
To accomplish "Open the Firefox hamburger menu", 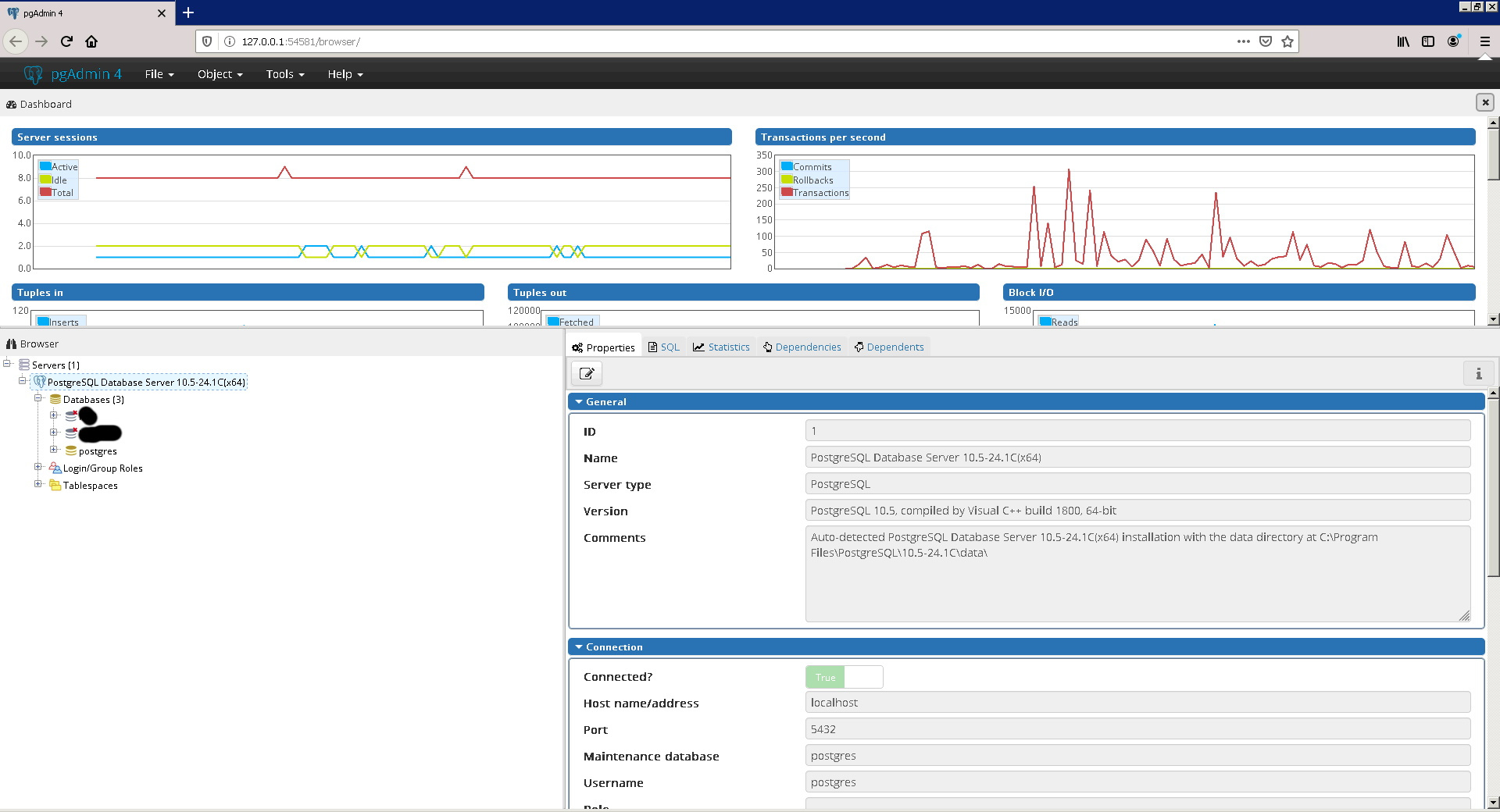I will pos(1484,41).
